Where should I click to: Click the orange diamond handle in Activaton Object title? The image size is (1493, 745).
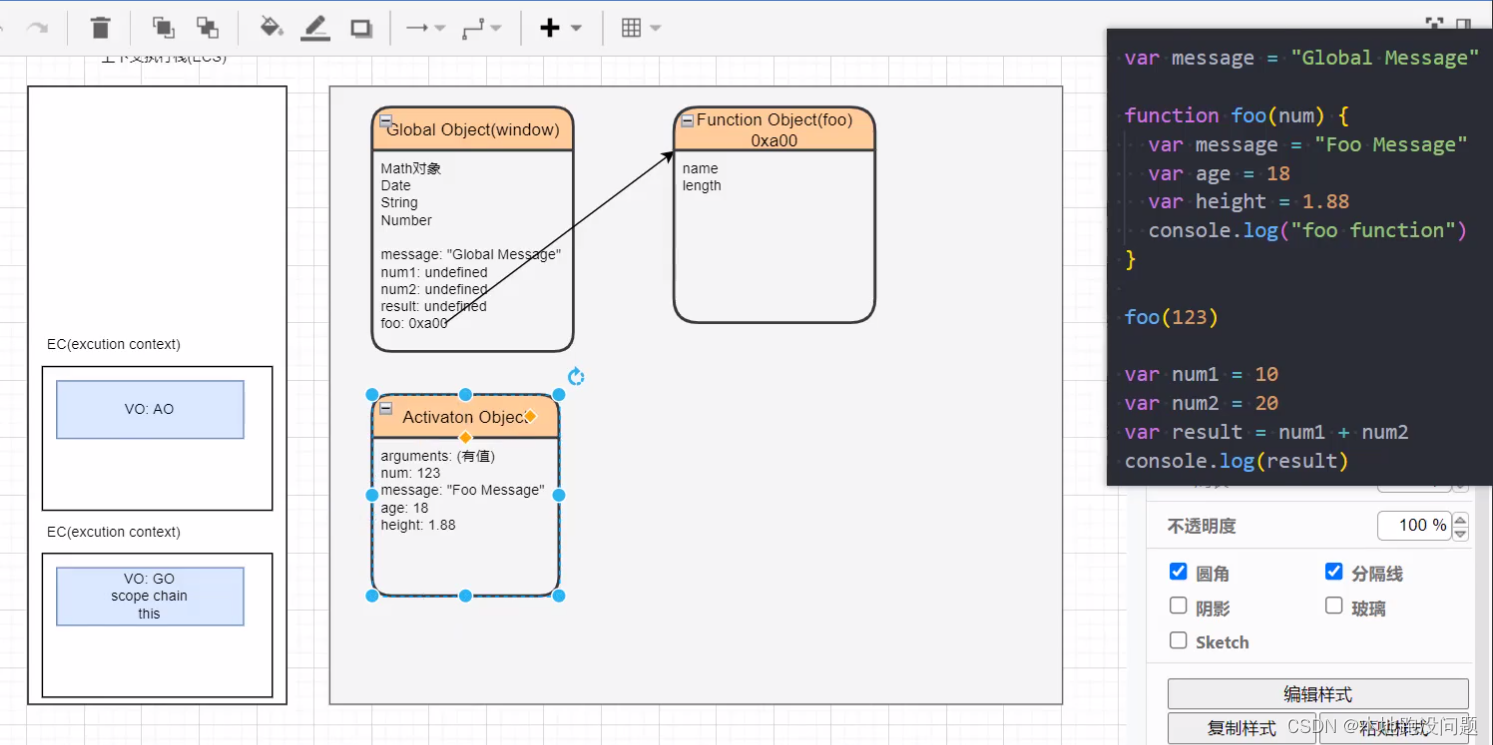(x=530, y=416)
